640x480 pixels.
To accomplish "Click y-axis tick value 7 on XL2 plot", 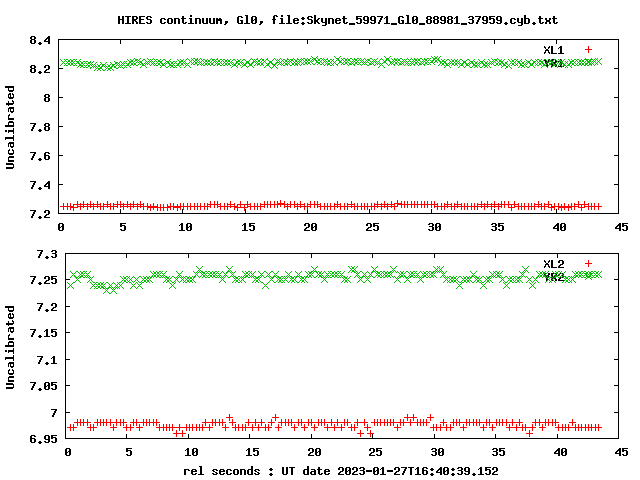I will click(54, 413).
